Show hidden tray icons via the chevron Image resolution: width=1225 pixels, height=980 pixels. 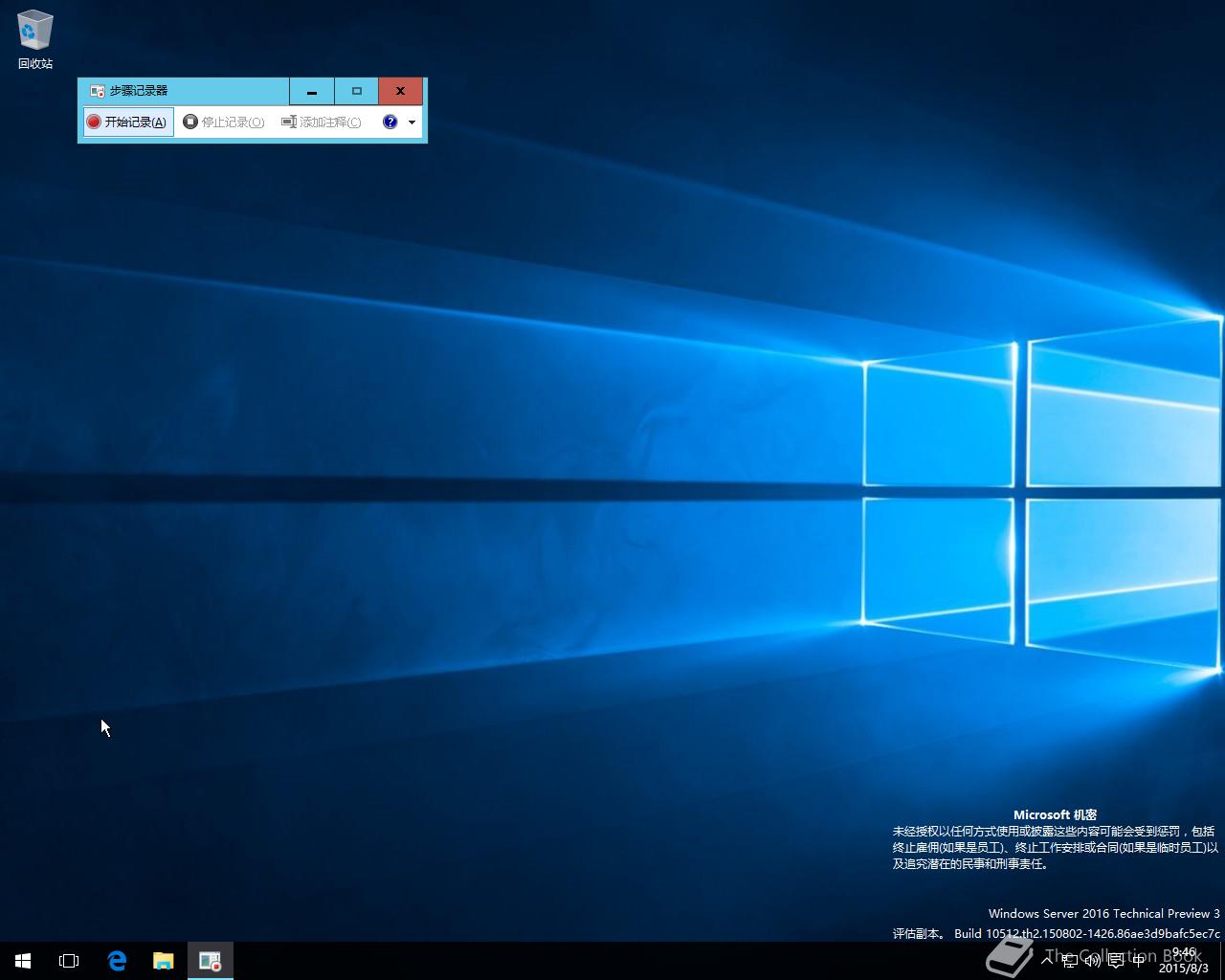coord(1047,961)
